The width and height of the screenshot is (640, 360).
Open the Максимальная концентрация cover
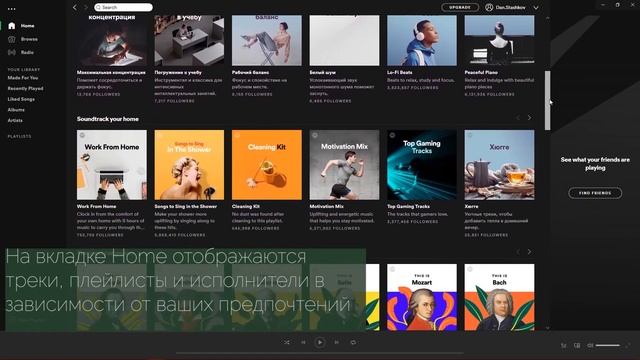tap(112, 40)
